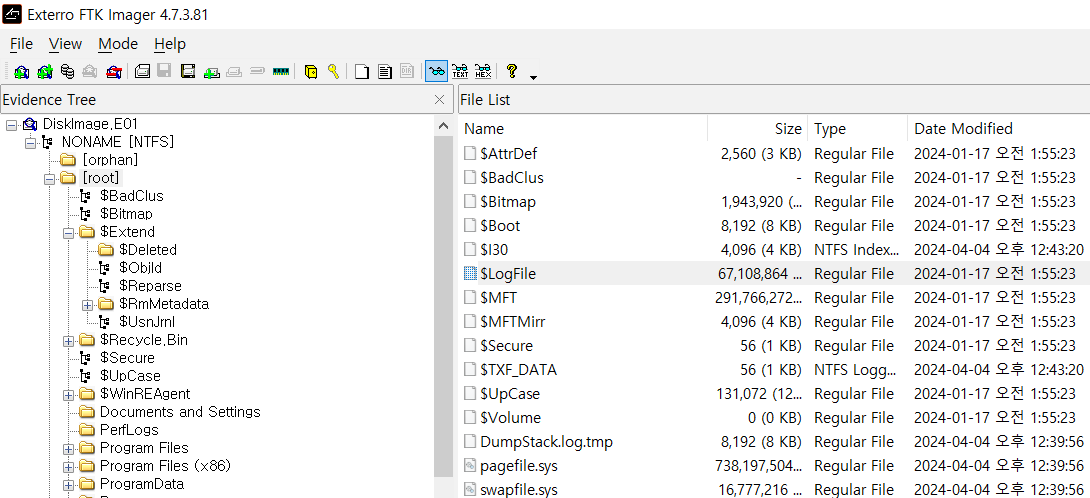Expand the $RmMetadata folder node
The height and width of the screenshot is (498, 1090).
click(x=87, y=305)
